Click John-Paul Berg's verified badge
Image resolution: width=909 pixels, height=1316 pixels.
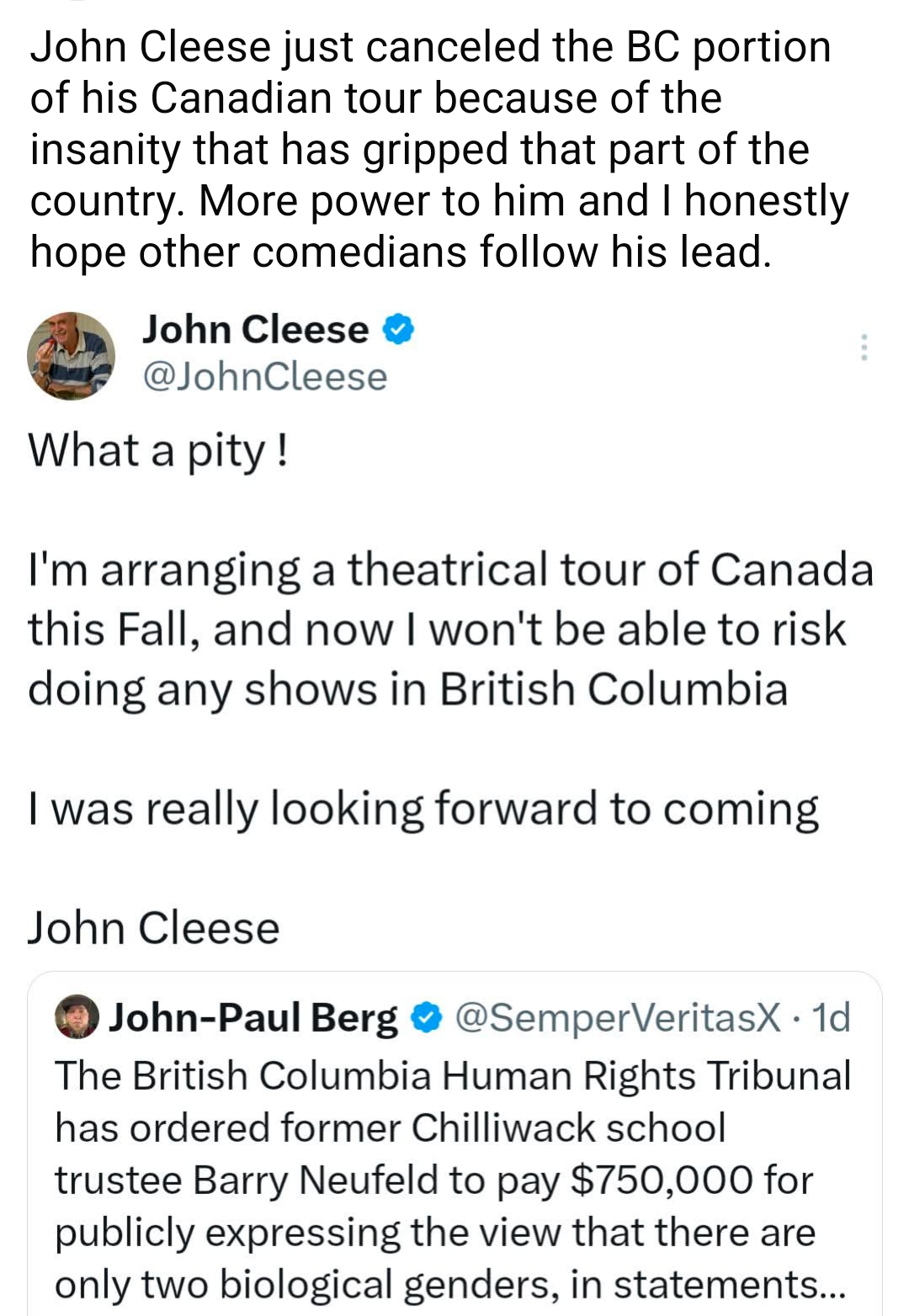425,1016
